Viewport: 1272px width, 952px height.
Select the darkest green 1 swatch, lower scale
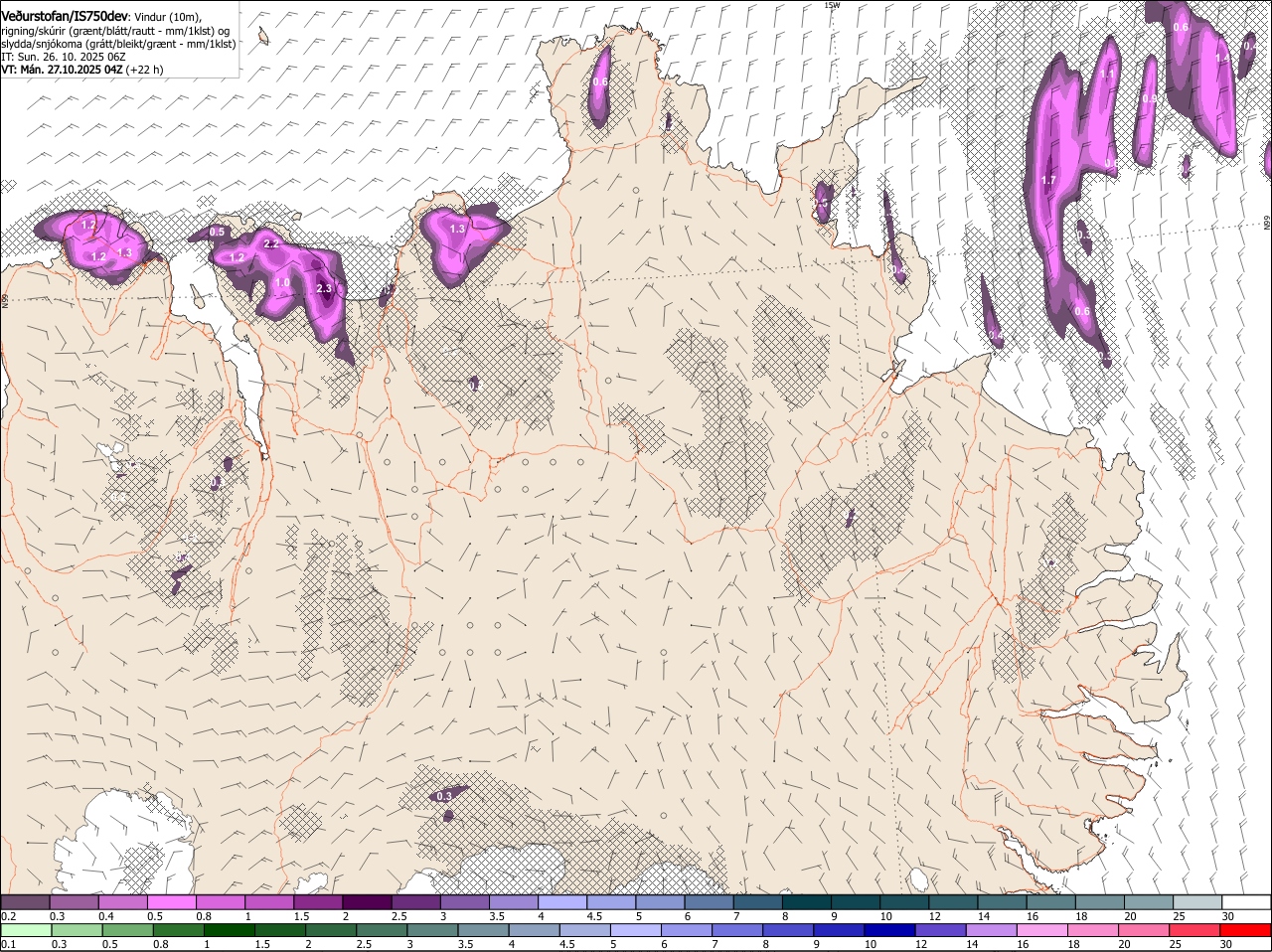pyautogui.click(x=230, y=930)
